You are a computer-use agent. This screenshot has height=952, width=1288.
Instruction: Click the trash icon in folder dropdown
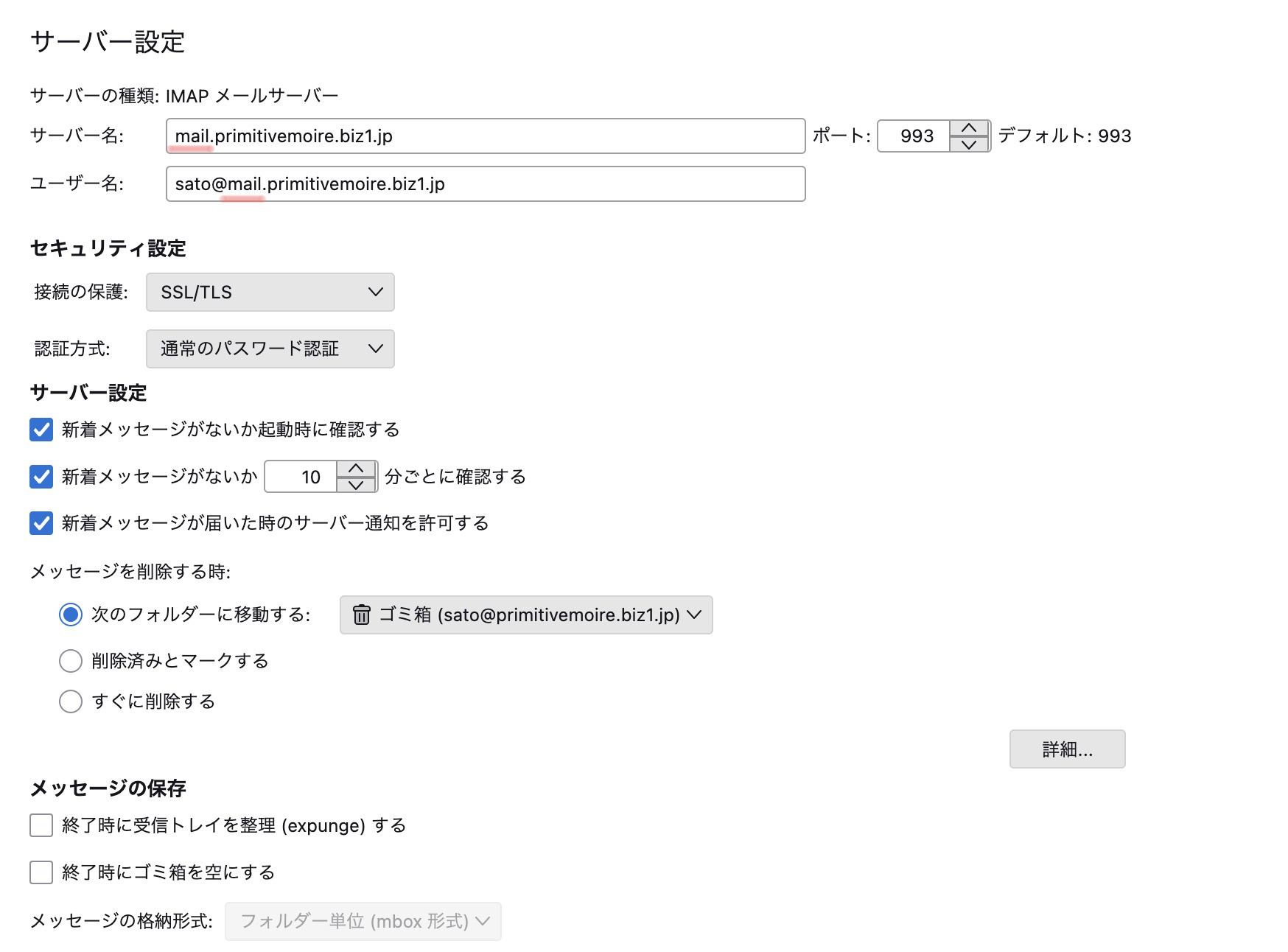(x=361, y=615)
